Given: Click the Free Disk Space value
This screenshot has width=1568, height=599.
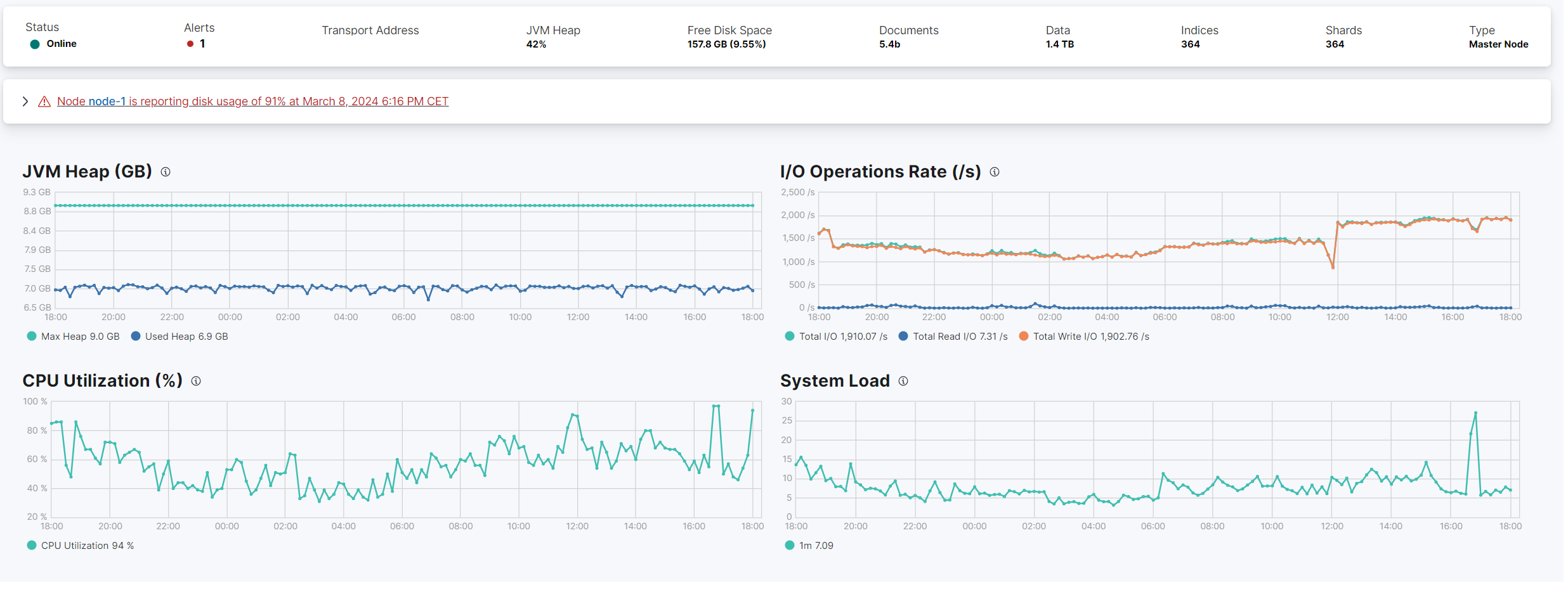Looking at the screenshot, I should [726, 44].
